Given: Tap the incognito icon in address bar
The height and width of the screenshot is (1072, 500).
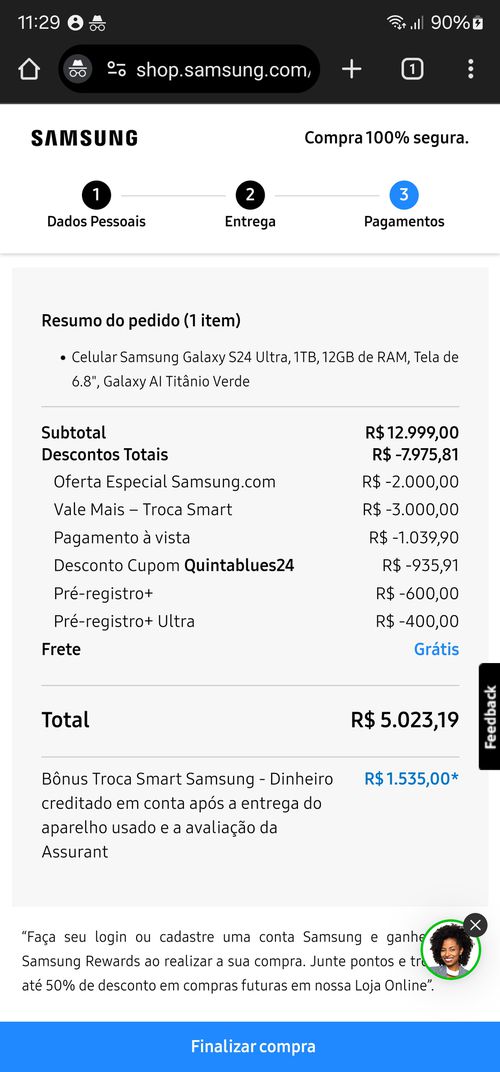Looking at the screenshot, I should [78, 69].
